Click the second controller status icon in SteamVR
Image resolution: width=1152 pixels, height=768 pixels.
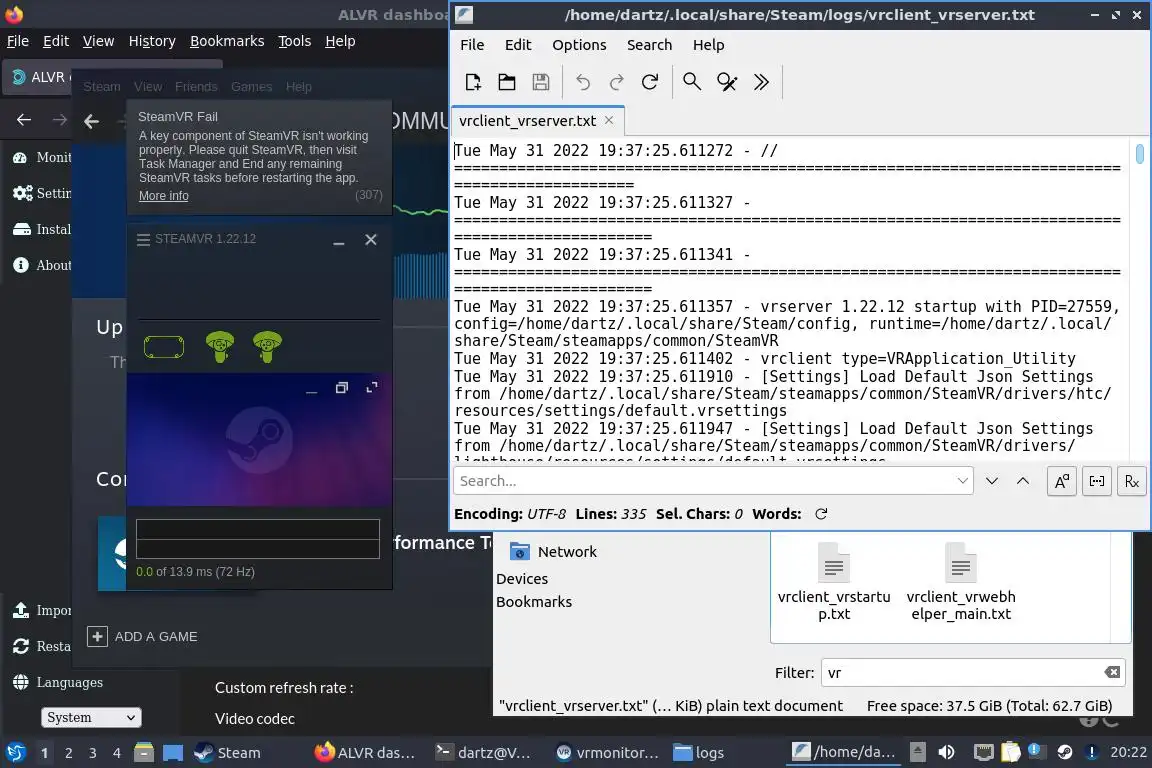pyautogui.click(x=267, y=347)
